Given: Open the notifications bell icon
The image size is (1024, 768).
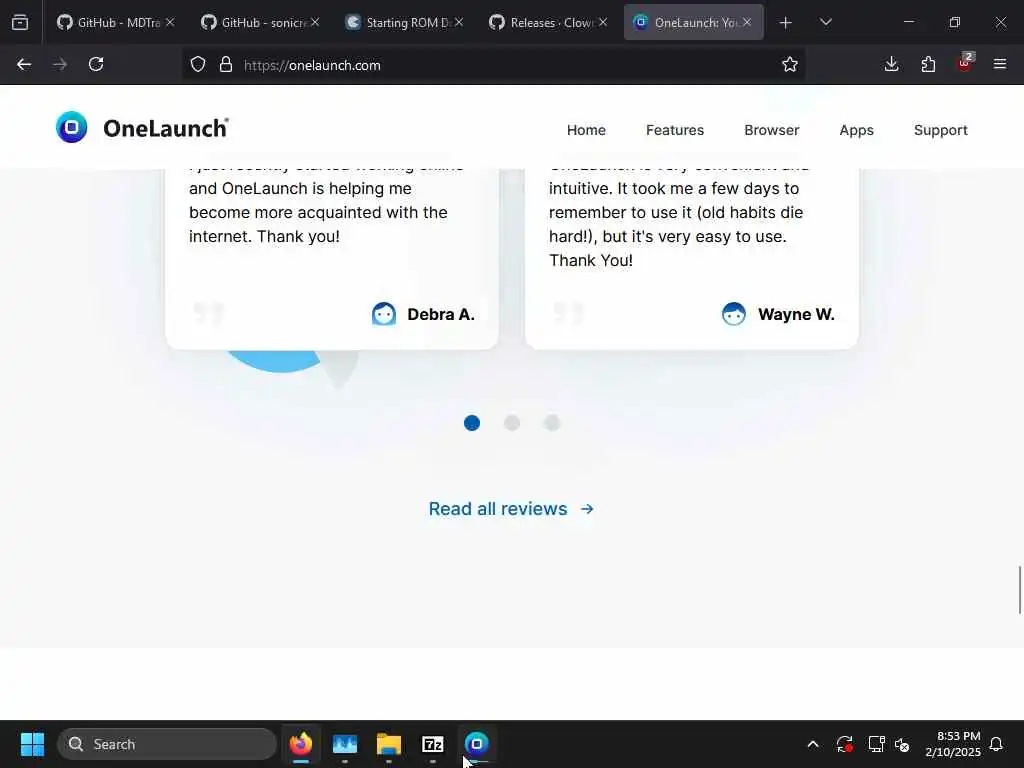Looking at the screenshot, I should (x=997, y=744).
